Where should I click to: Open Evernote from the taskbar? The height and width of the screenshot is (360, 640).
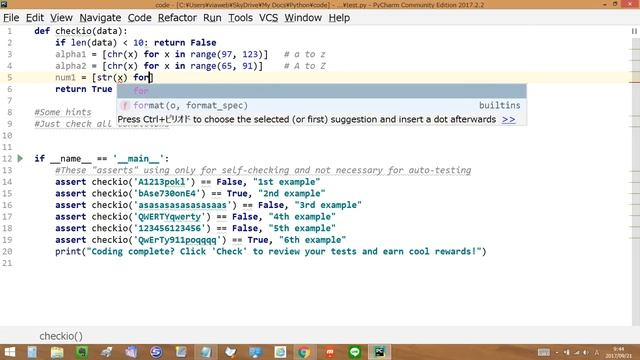coord(82,352)
